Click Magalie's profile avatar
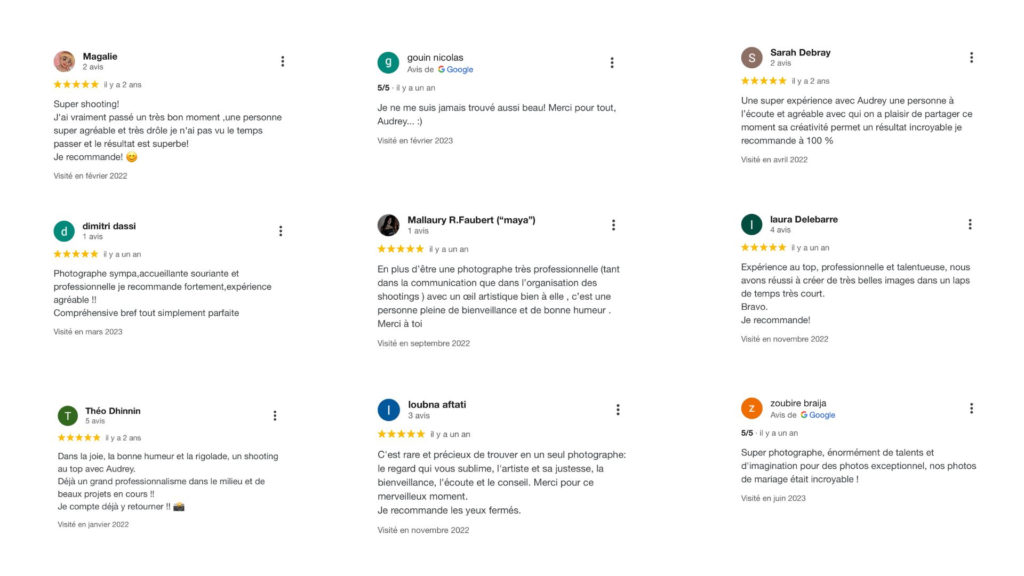 (64, 61)
